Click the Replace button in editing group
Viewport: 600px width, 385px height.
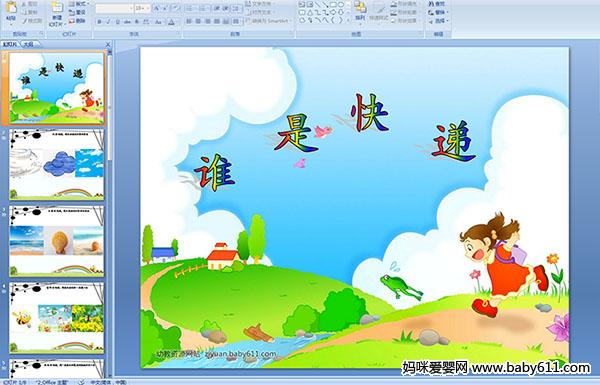437,12
